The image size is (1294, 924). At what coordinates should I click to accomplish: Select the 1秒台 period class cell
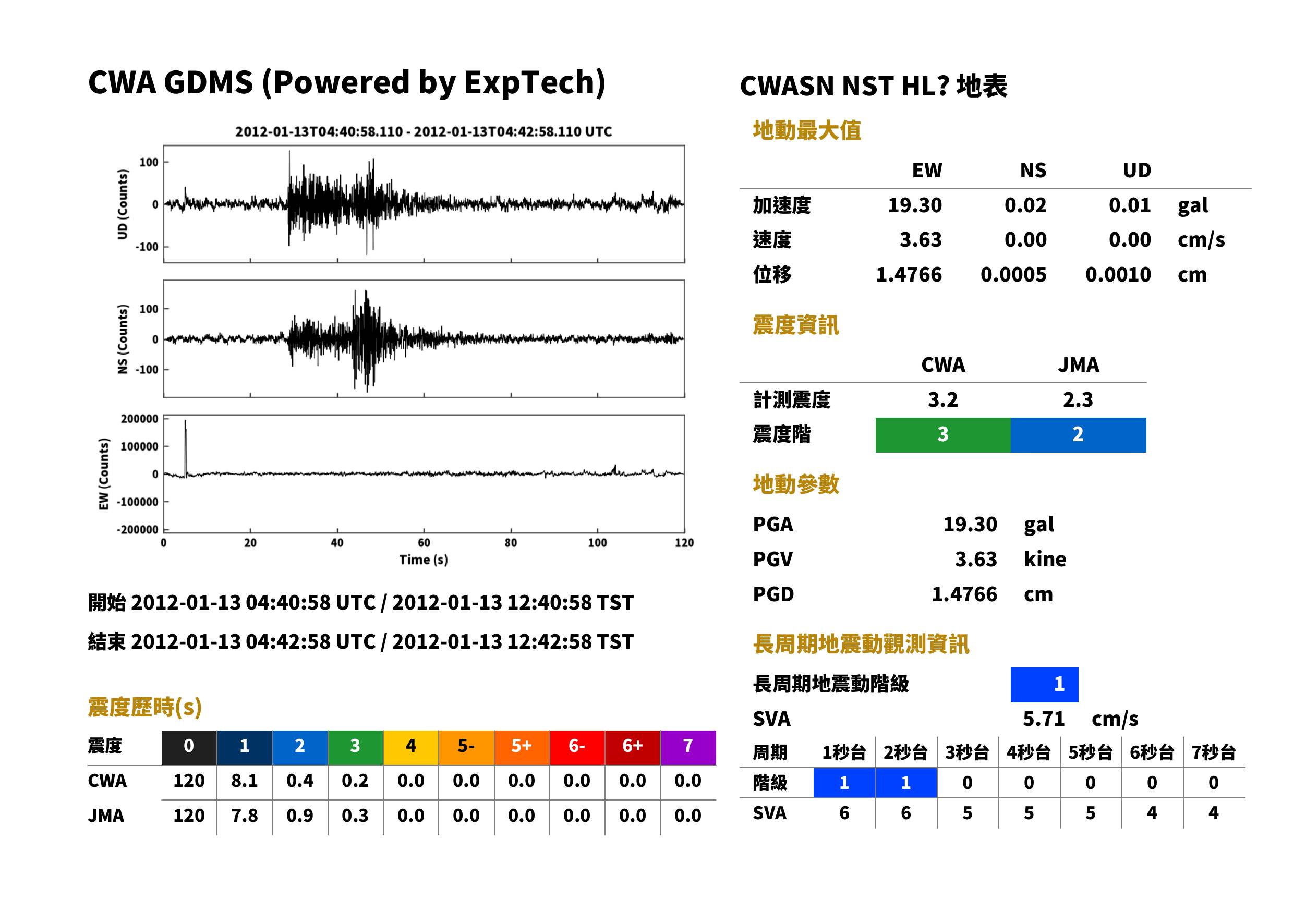click(x=844, y=782)
